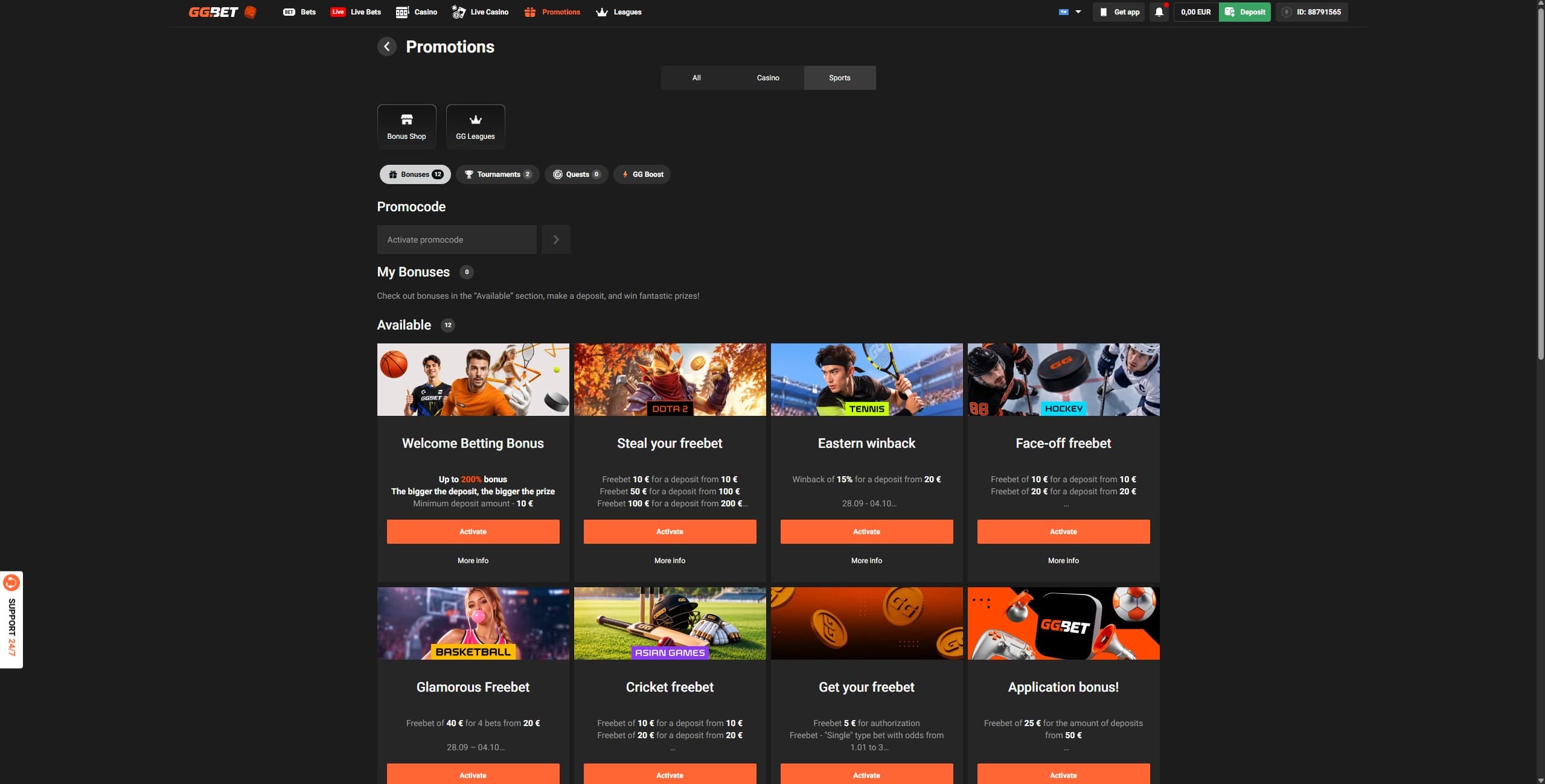1545x784 pixels.
Task: Click the Promotions gift icon in the navbar
Action: point(529,12)
